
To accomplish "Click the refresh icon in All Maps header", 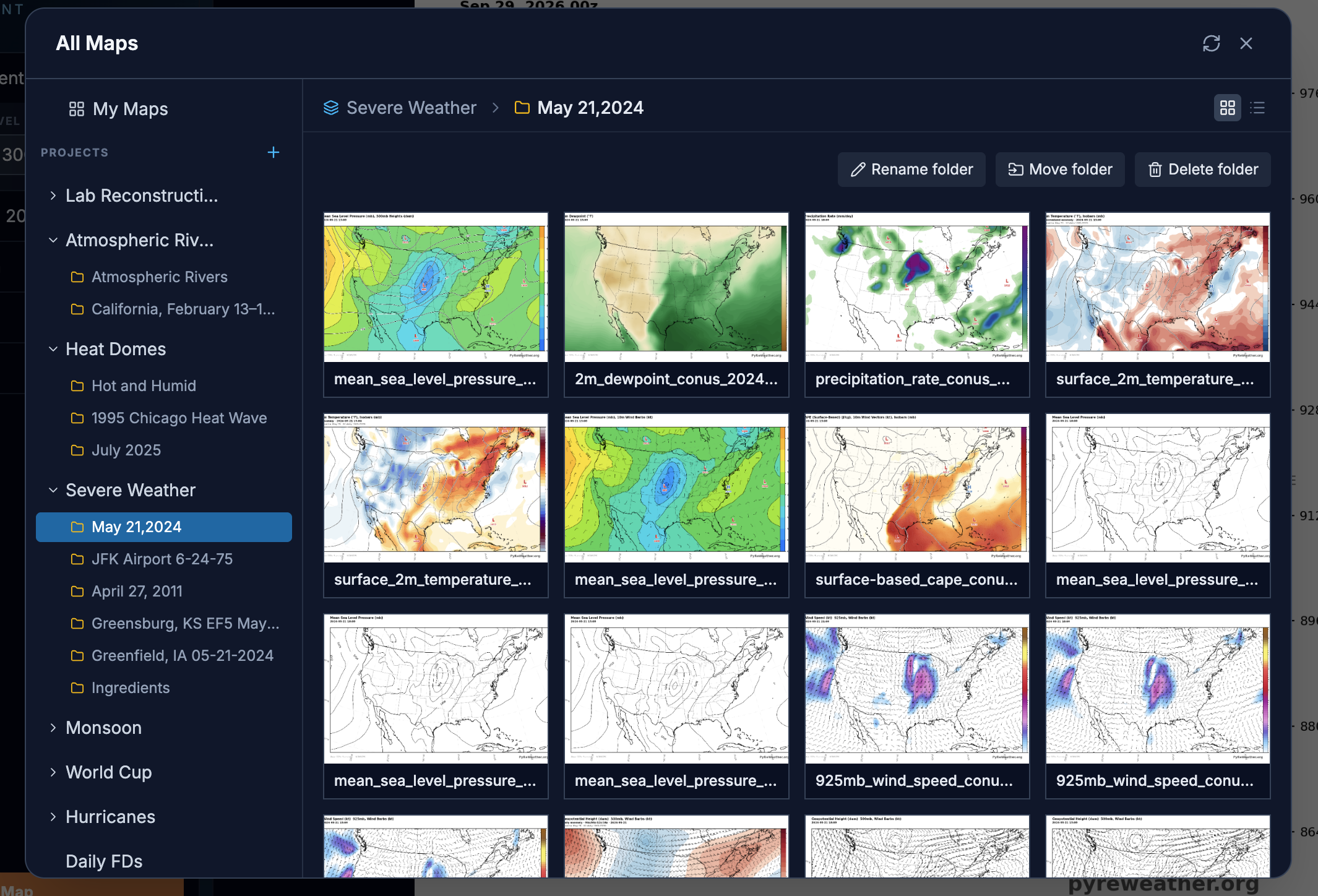I will click(1211, 43).
